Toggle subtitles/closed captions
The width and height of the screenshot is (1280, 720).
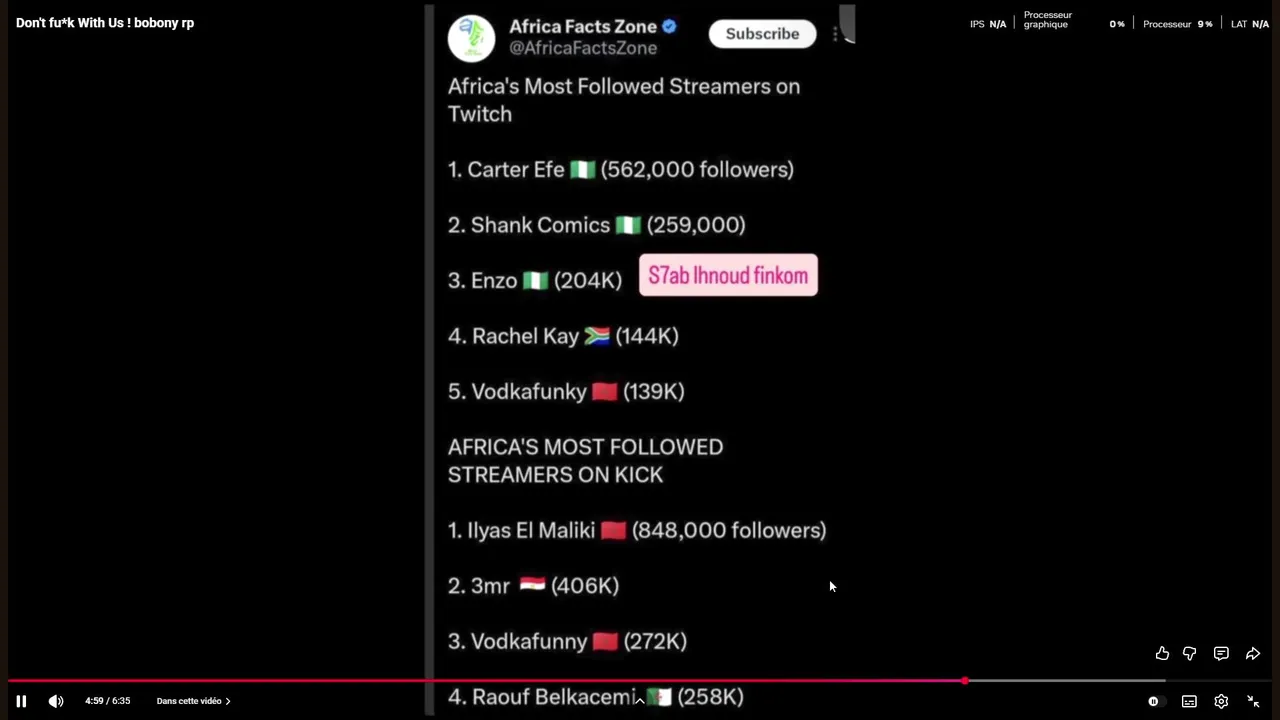click(1189, 701)
